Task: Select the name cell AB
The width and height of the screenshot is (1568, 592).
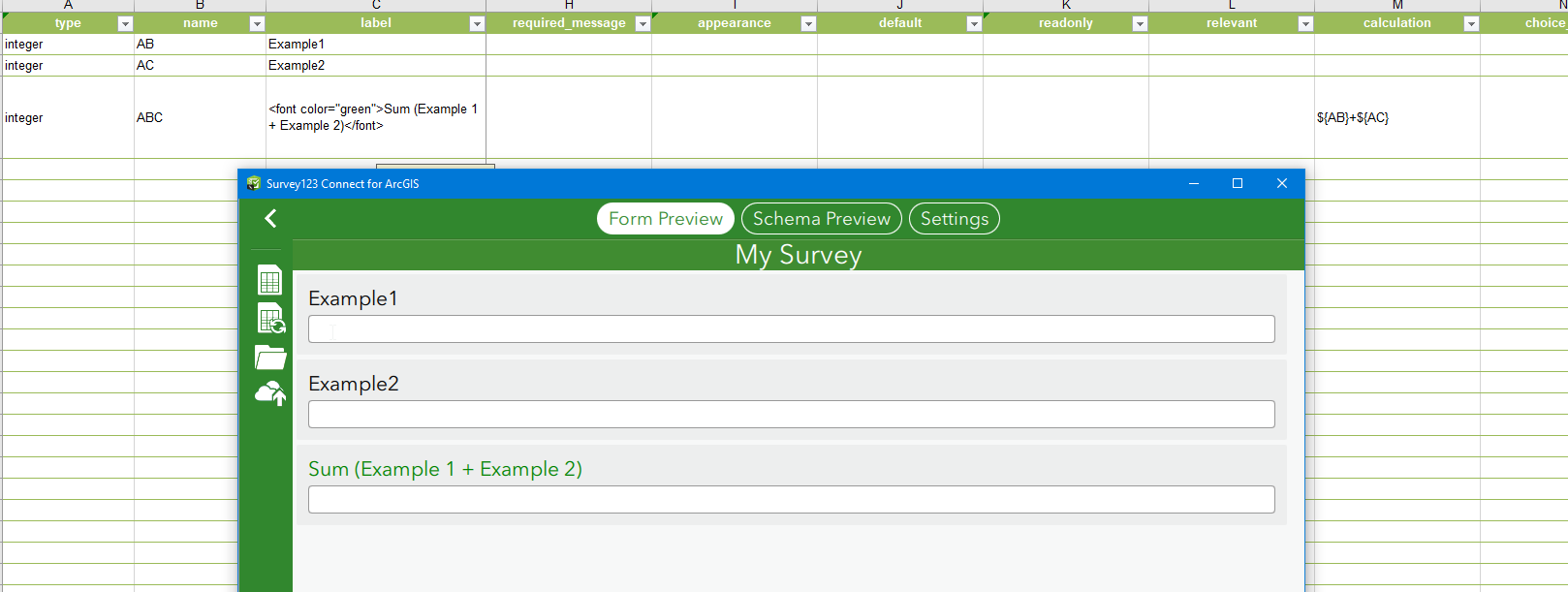Action: click(200, 44)
